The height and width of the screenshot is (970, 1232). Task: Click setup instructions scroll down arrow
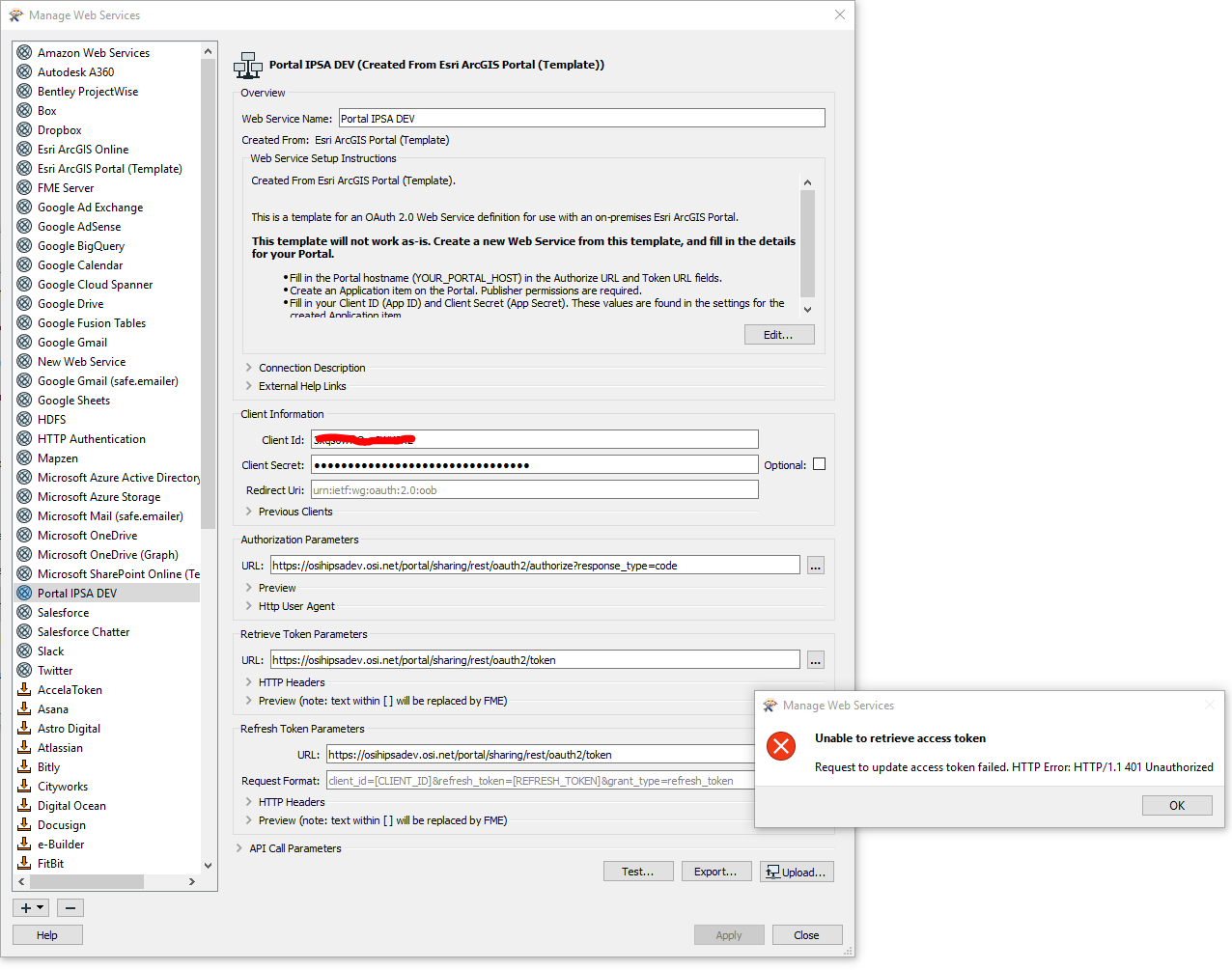[x=808, y=310]
